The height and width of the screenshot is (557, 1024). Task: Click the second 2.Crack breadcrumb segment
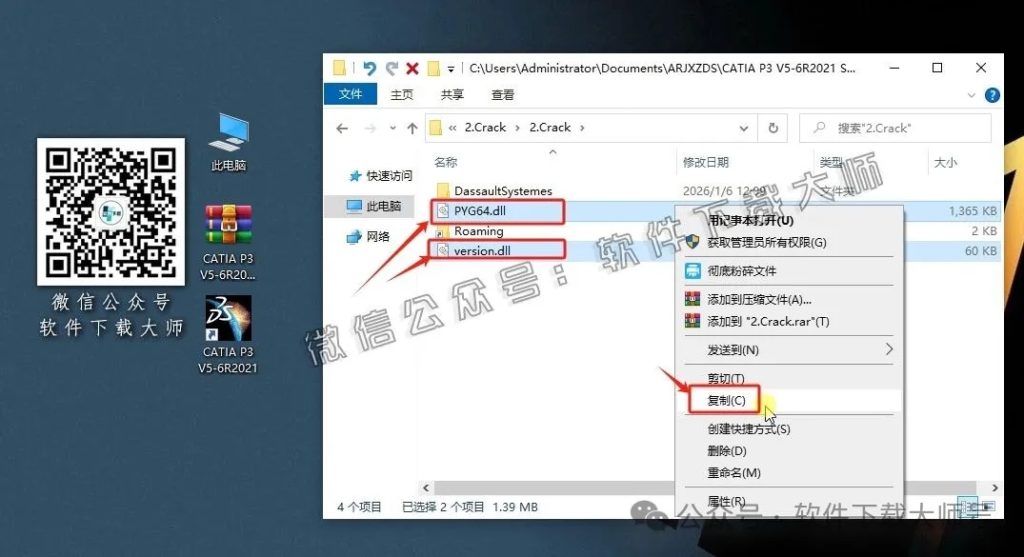(x=550, y=127)
